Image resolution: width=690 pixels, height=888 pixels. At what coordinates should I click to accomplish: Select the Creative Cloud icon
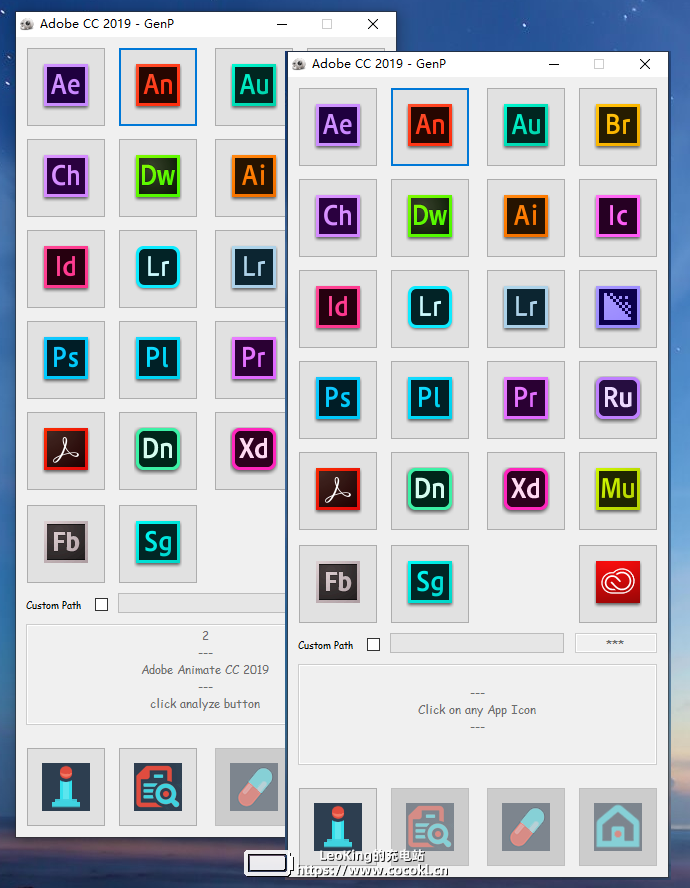point(617,584)
